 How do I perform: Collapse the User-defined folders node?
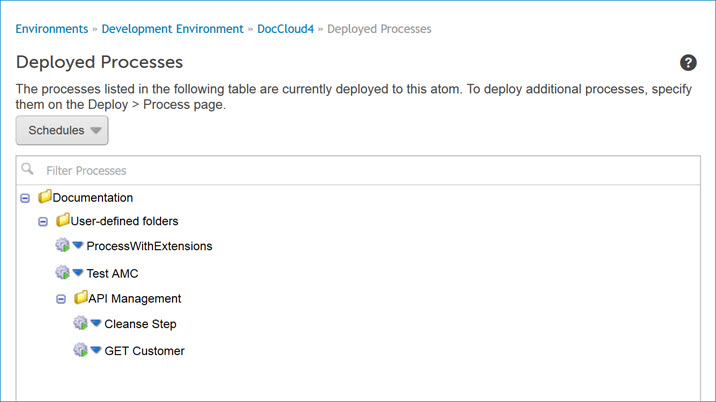[43, 222]
